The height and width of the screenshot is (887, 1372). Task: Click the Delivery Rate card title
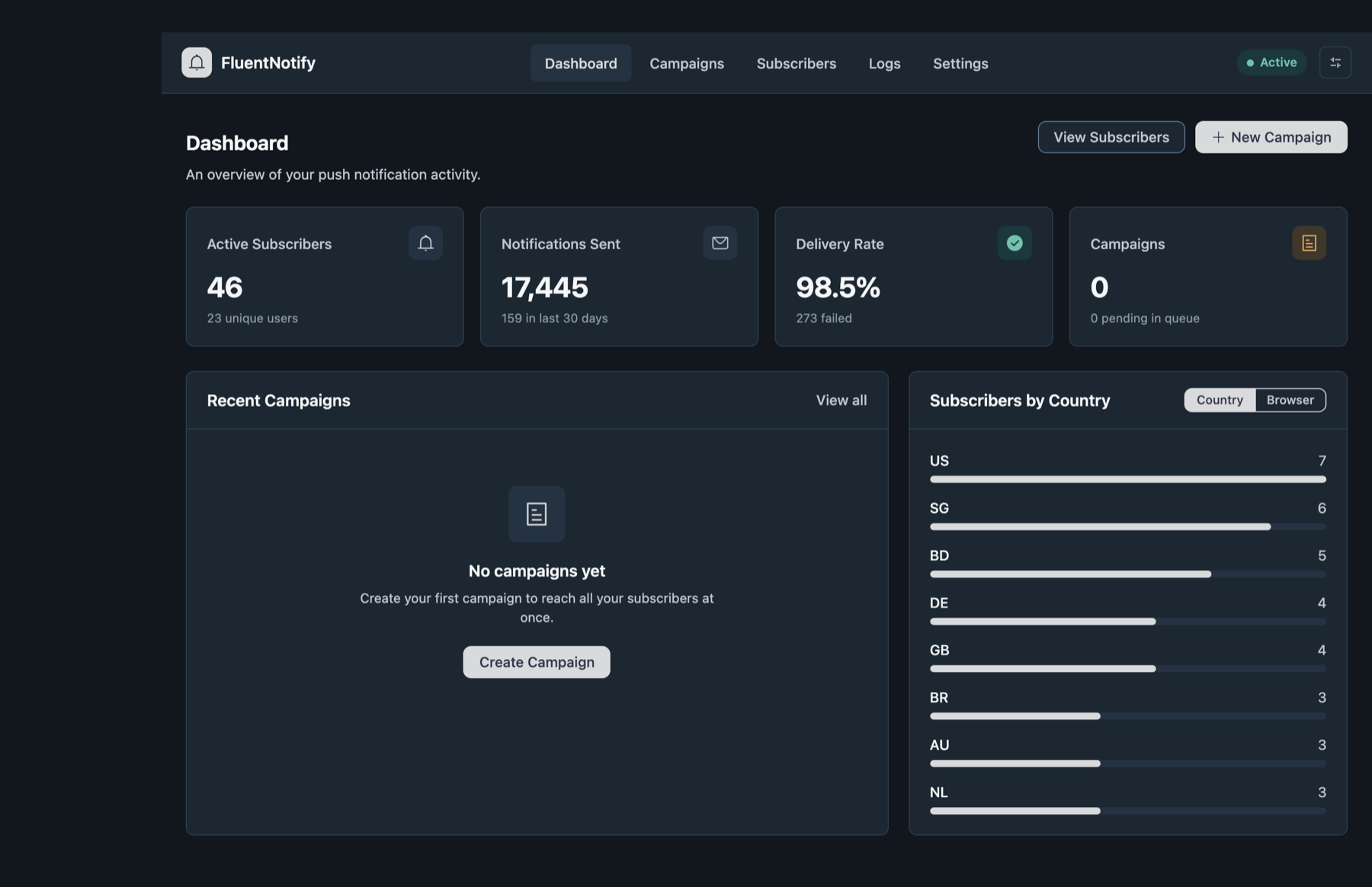click(x=840, y=244)
